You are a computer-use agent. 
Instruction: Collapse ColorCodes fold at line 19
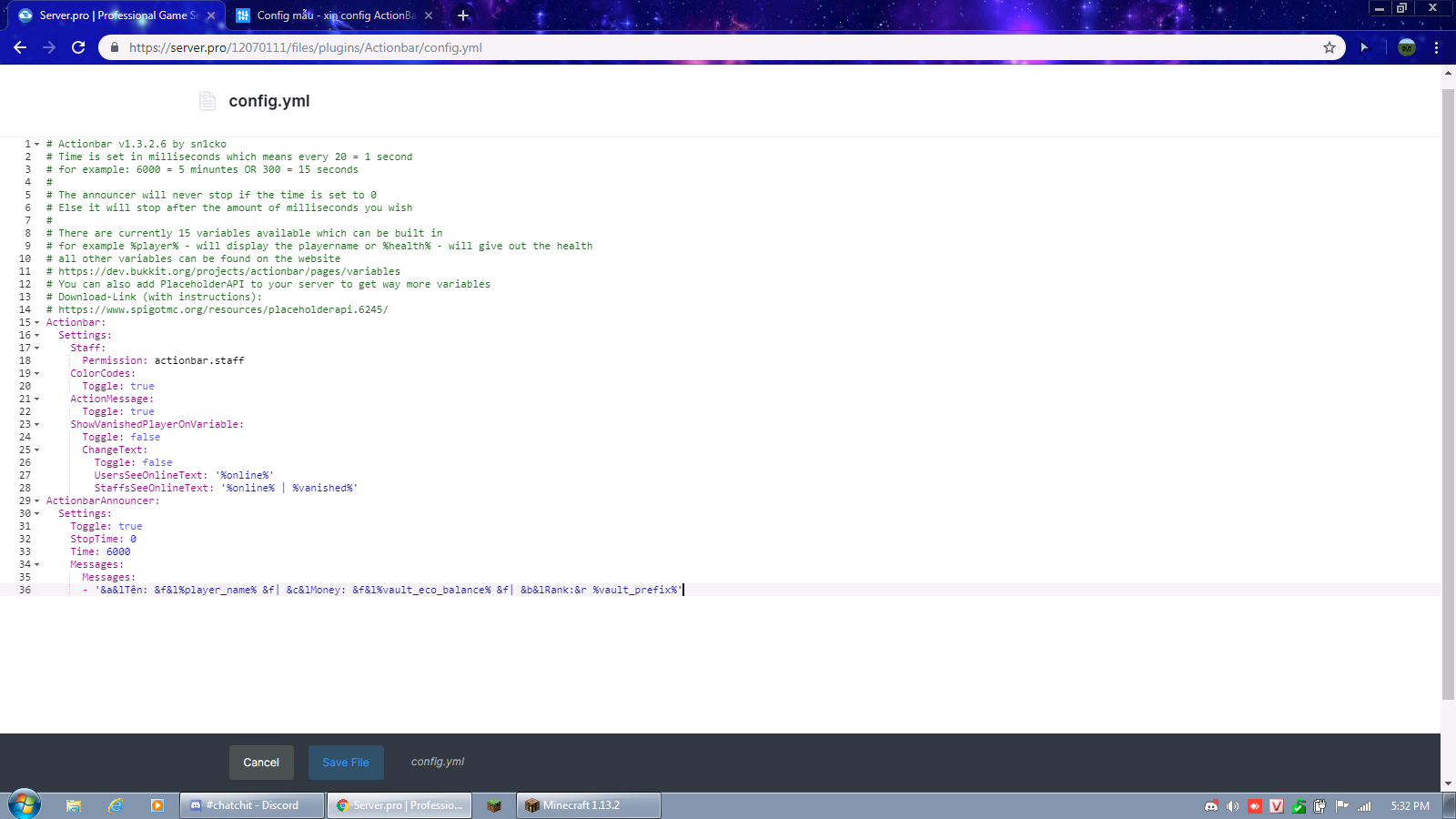click(36, 374)
